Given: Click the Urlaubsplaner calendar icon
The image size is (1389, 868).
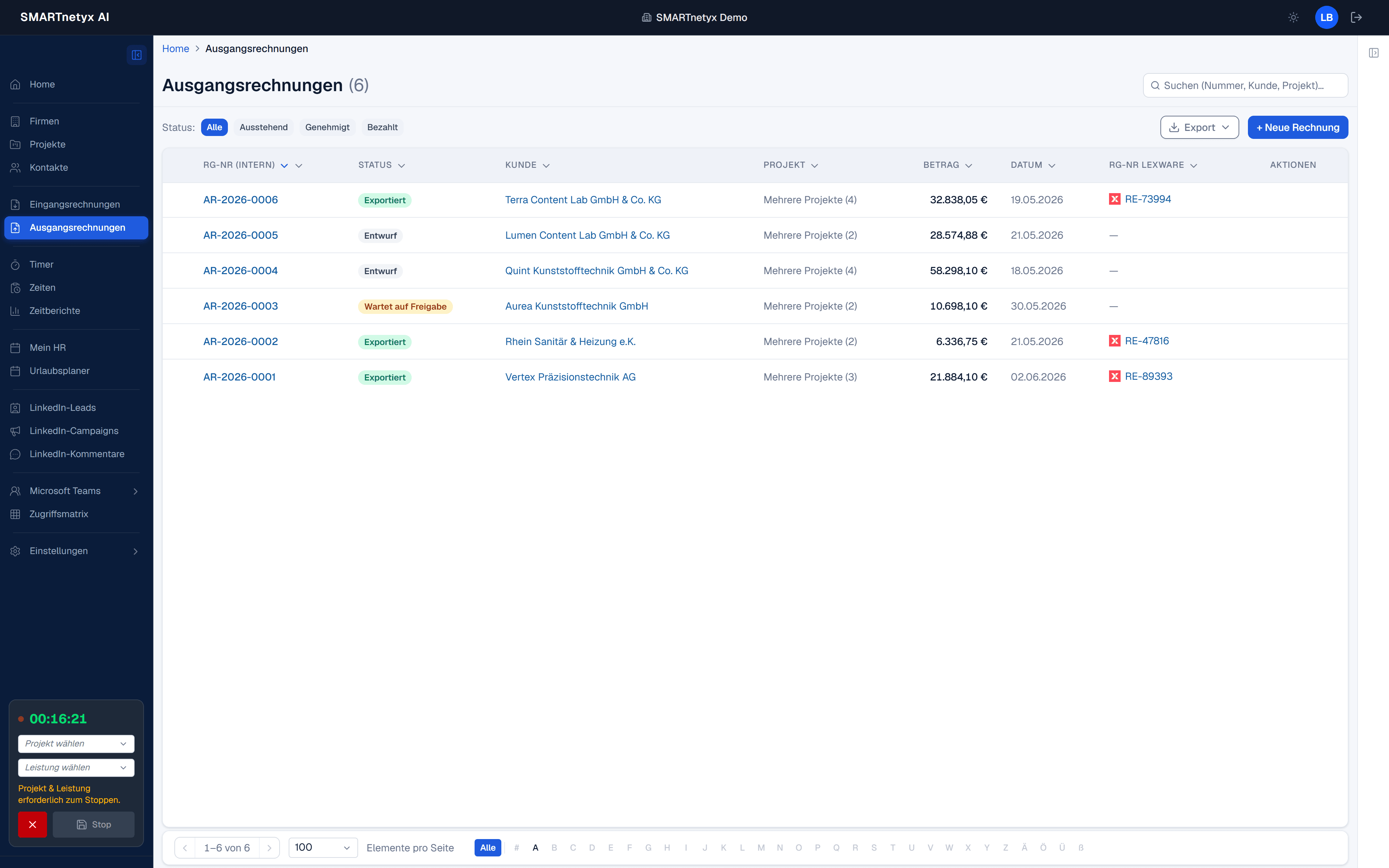Looking at the screenshot, I should click(16, 371).
